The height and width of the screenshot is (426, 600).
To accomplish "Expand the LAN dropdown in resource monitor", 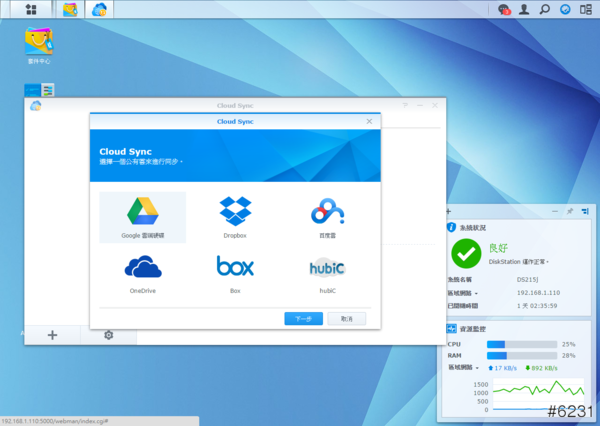I will pos(464,368).
